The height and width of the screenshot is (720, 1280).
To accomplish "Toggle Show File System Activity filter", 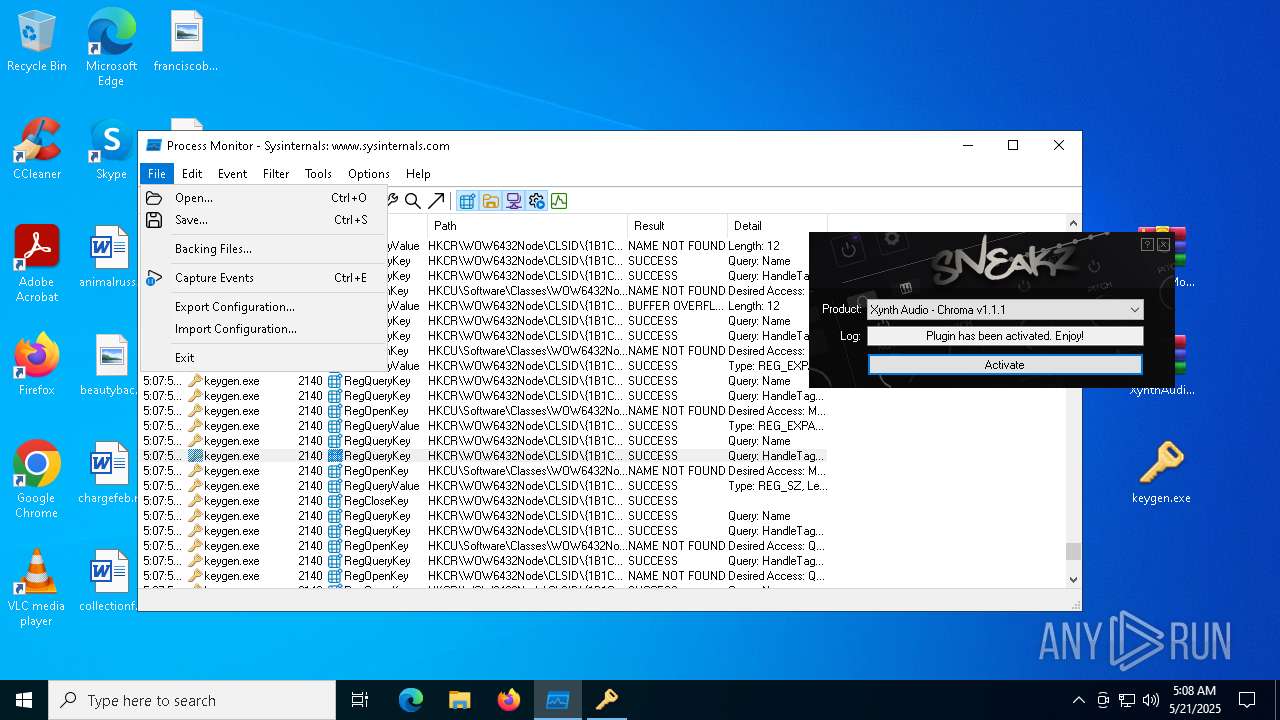I will [490, 201].
